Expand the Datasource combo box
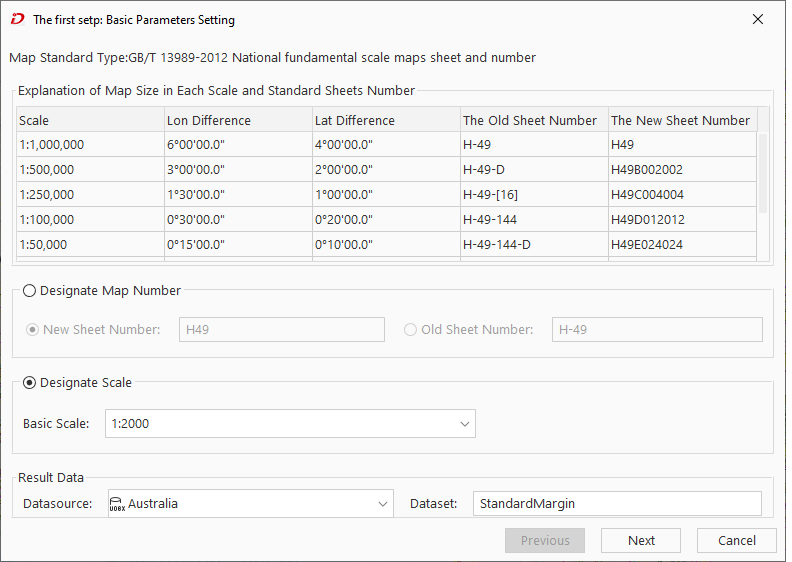The width and height of the screenshot is (792, 562). [x=384, y=504]
